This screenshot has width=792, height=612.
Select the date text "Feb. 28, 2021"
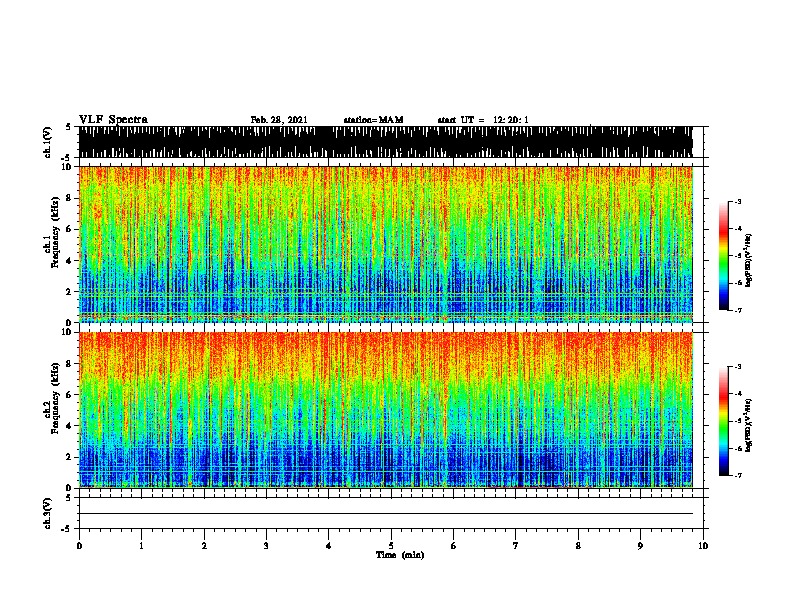279,120
